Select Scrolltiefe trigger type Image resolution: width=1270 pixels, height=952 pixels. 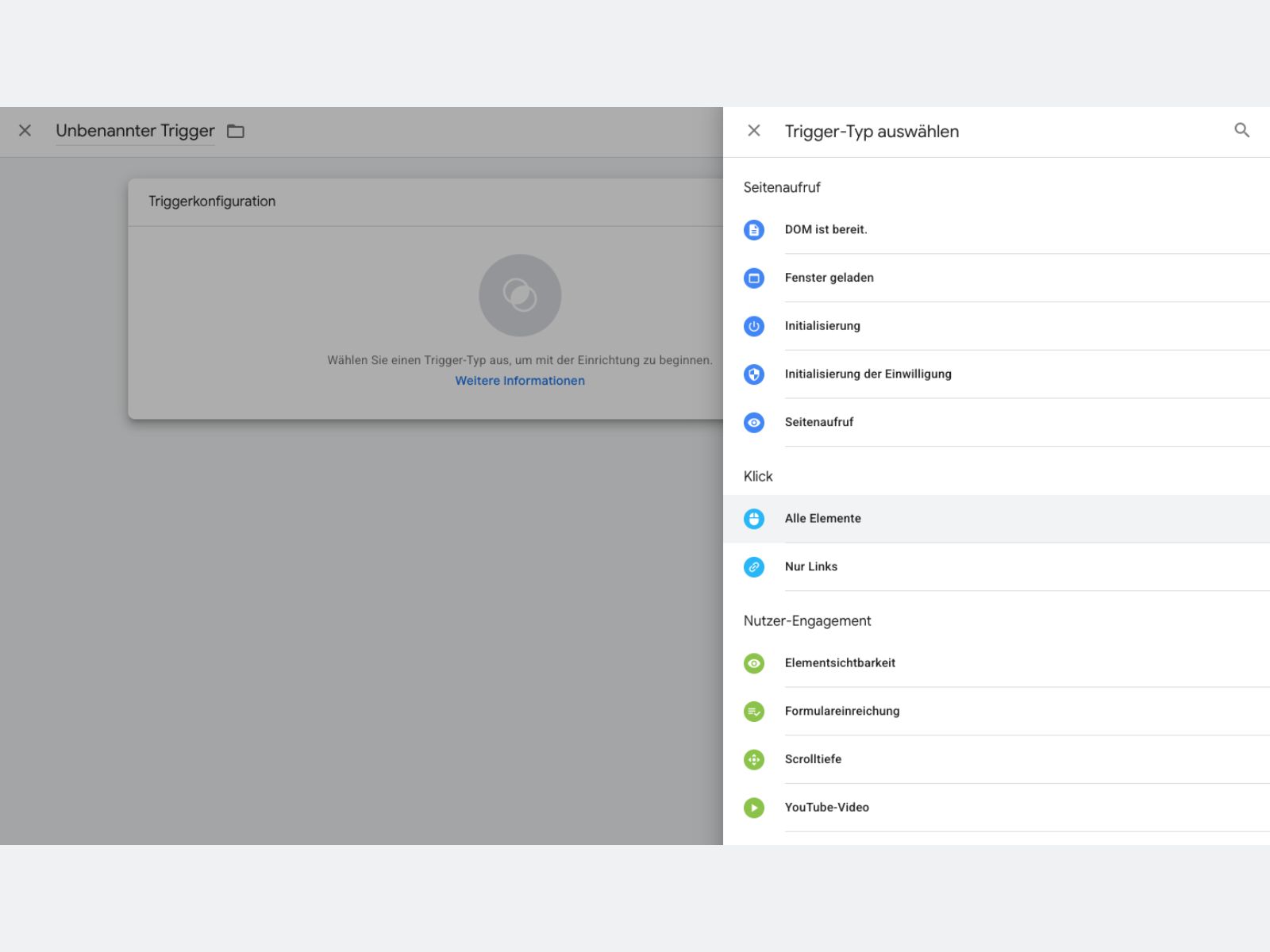pos(997,759)
